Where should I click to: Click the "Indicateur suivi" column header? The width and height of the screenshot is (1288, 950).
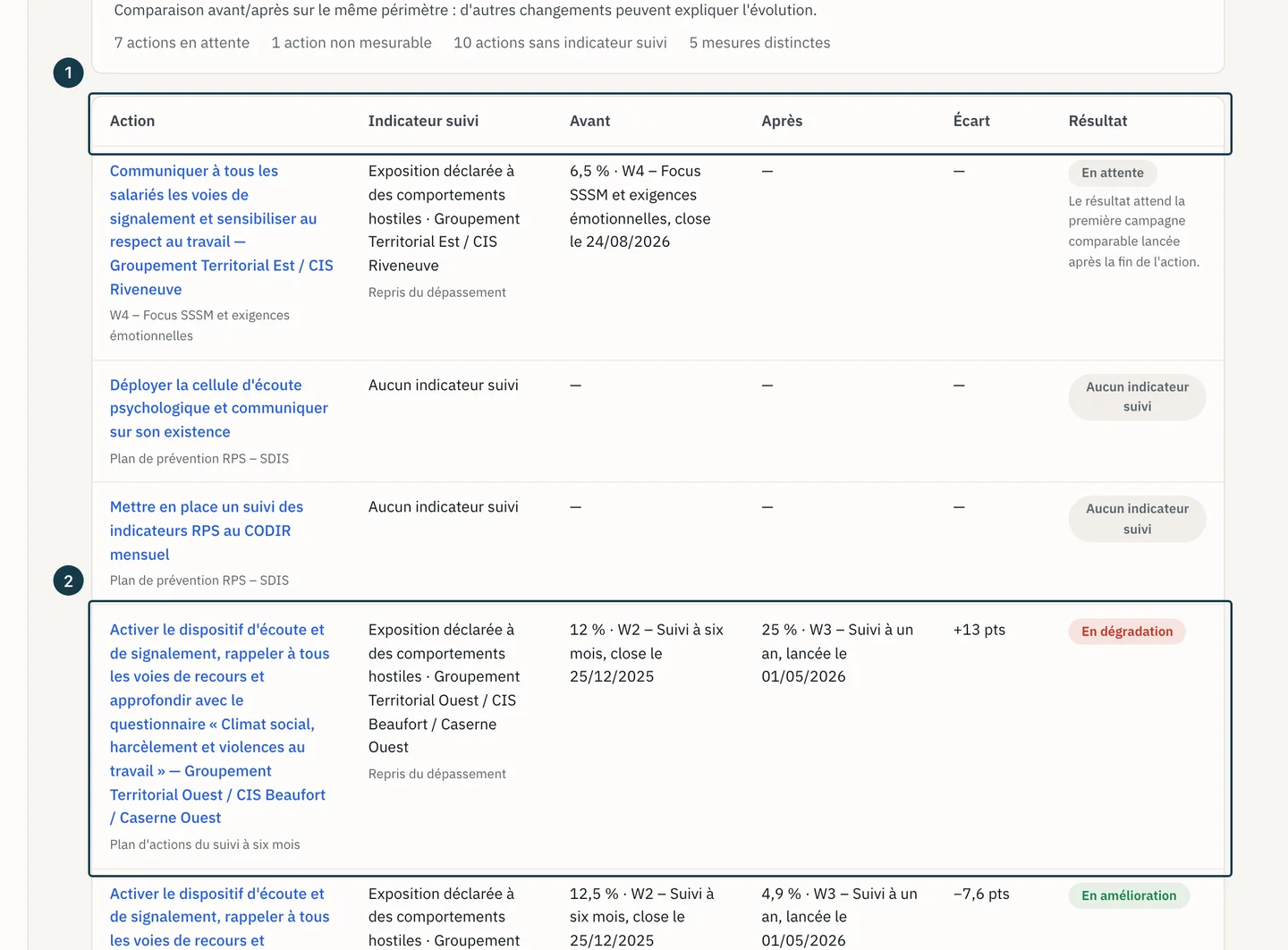pyautogui.click(x=423, y=121)
